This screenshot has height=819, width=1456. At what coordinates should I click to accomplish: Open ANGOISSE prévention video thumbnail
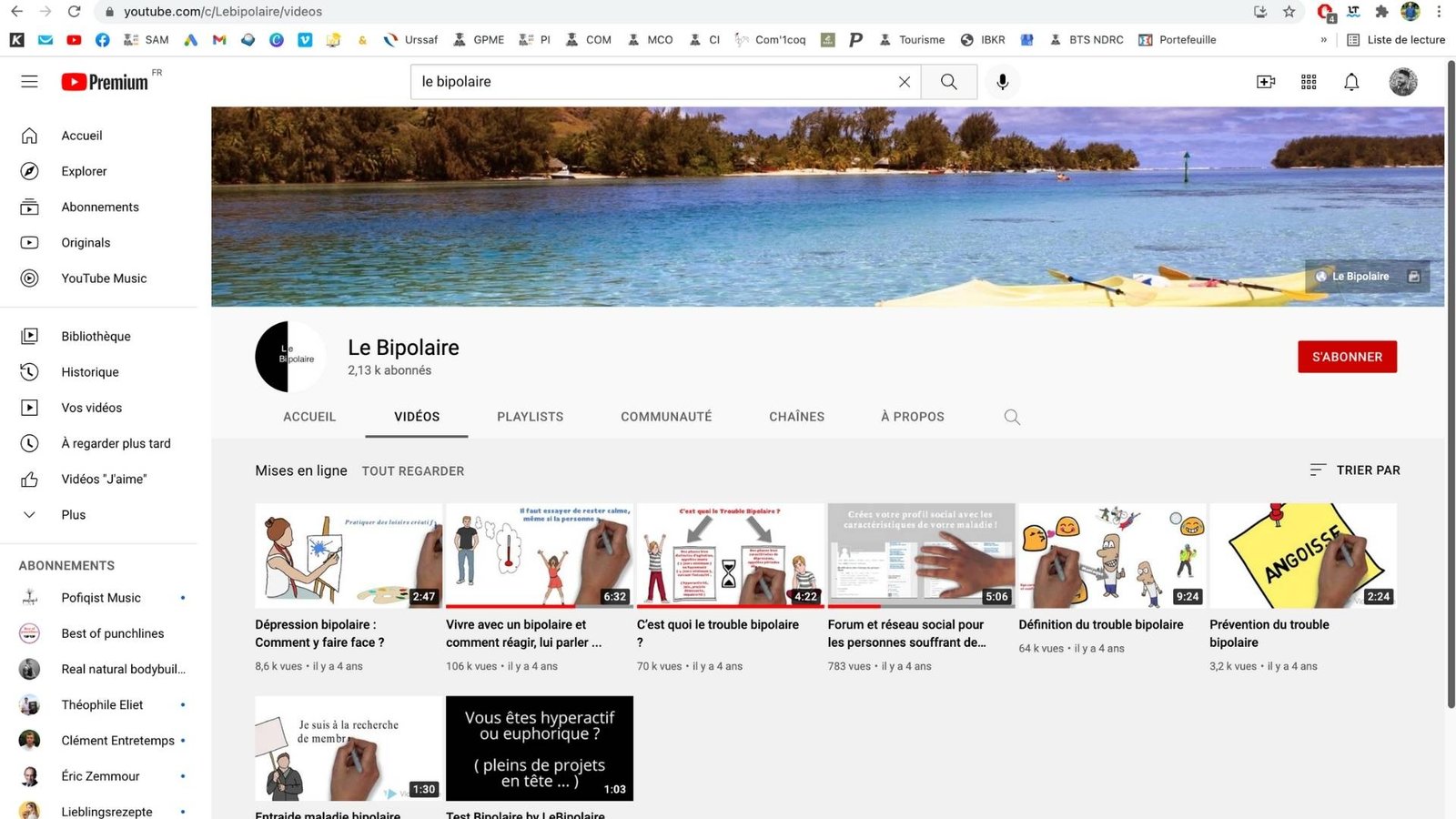[1303, 556]
